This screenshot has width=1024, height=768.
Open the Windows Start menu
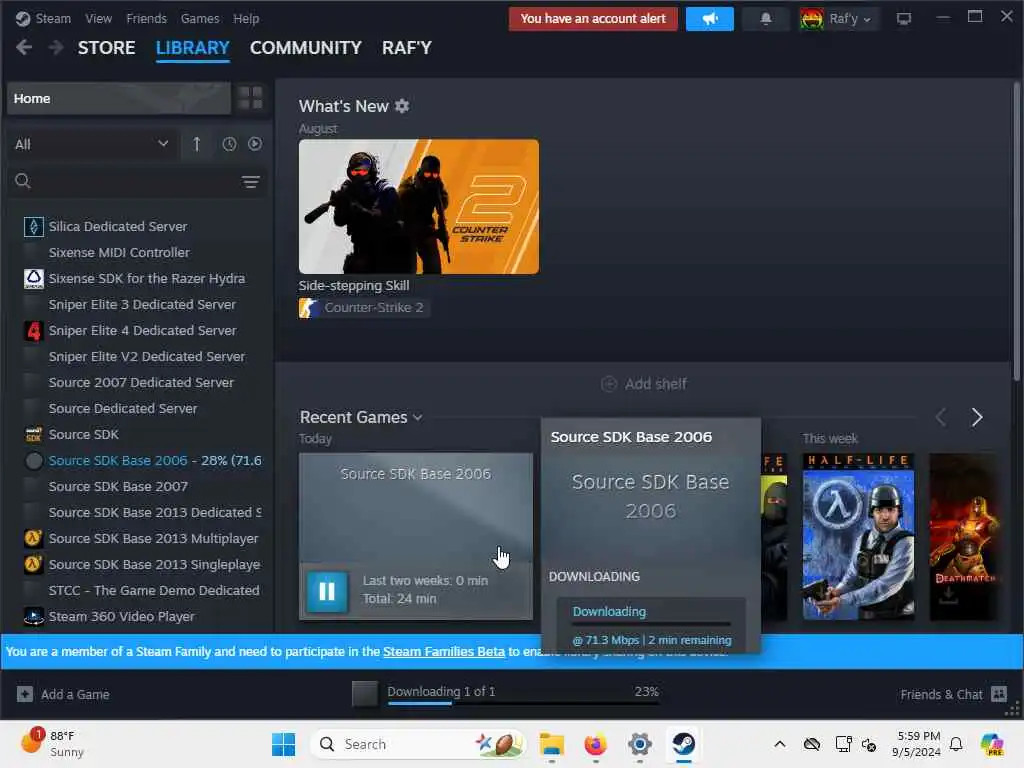pos(283,744)
